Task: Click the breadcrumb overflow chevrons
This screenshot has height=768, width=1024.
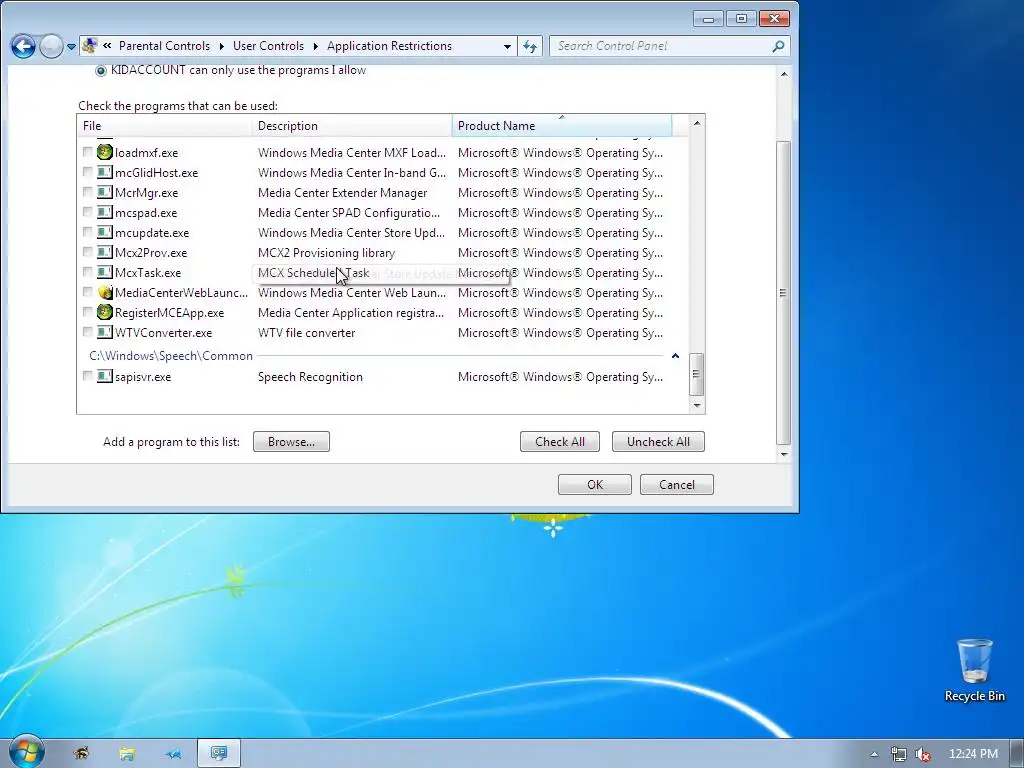Action: click(107, 46)
